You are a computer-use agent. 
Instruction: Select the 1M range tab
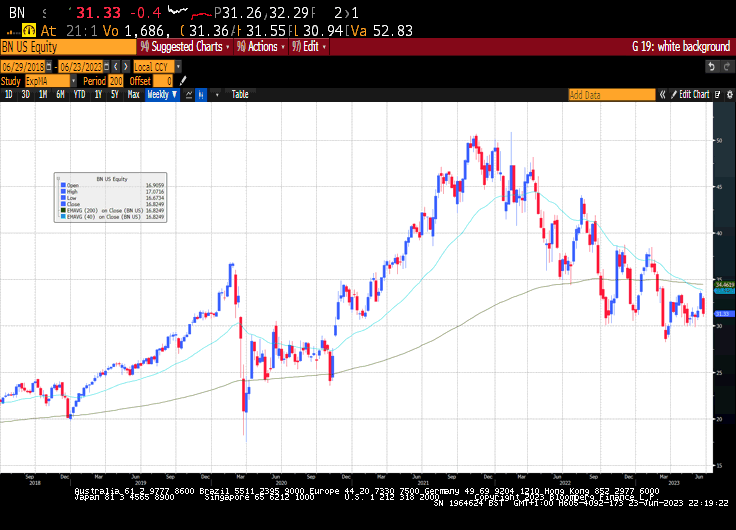pyautogui.click(x=43, y=94)
